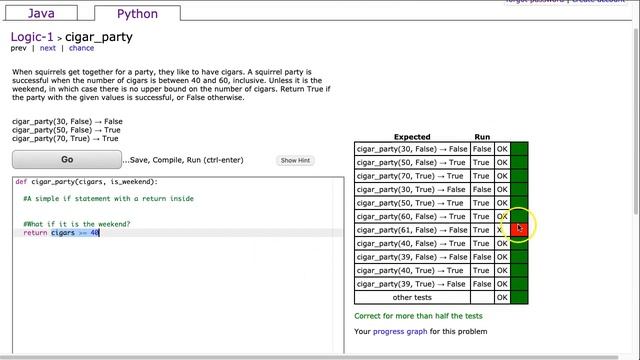Click the 'other tests' row label
Image resolution: width=640 pixels, height=360 pixels.
(412, 297)
